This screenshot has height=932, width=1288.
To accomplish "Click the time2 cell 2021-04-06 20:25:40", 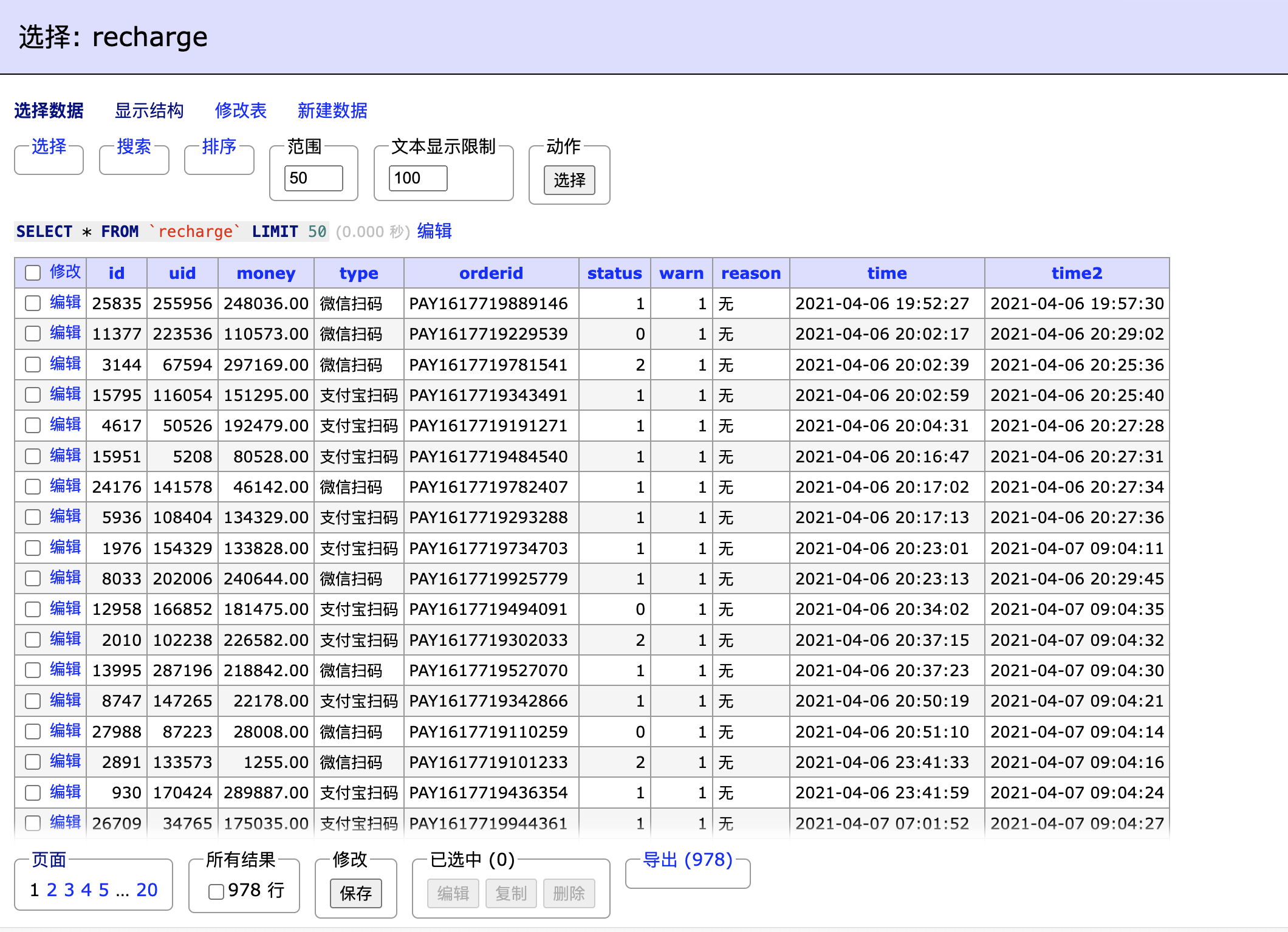I will (1077, 395).
